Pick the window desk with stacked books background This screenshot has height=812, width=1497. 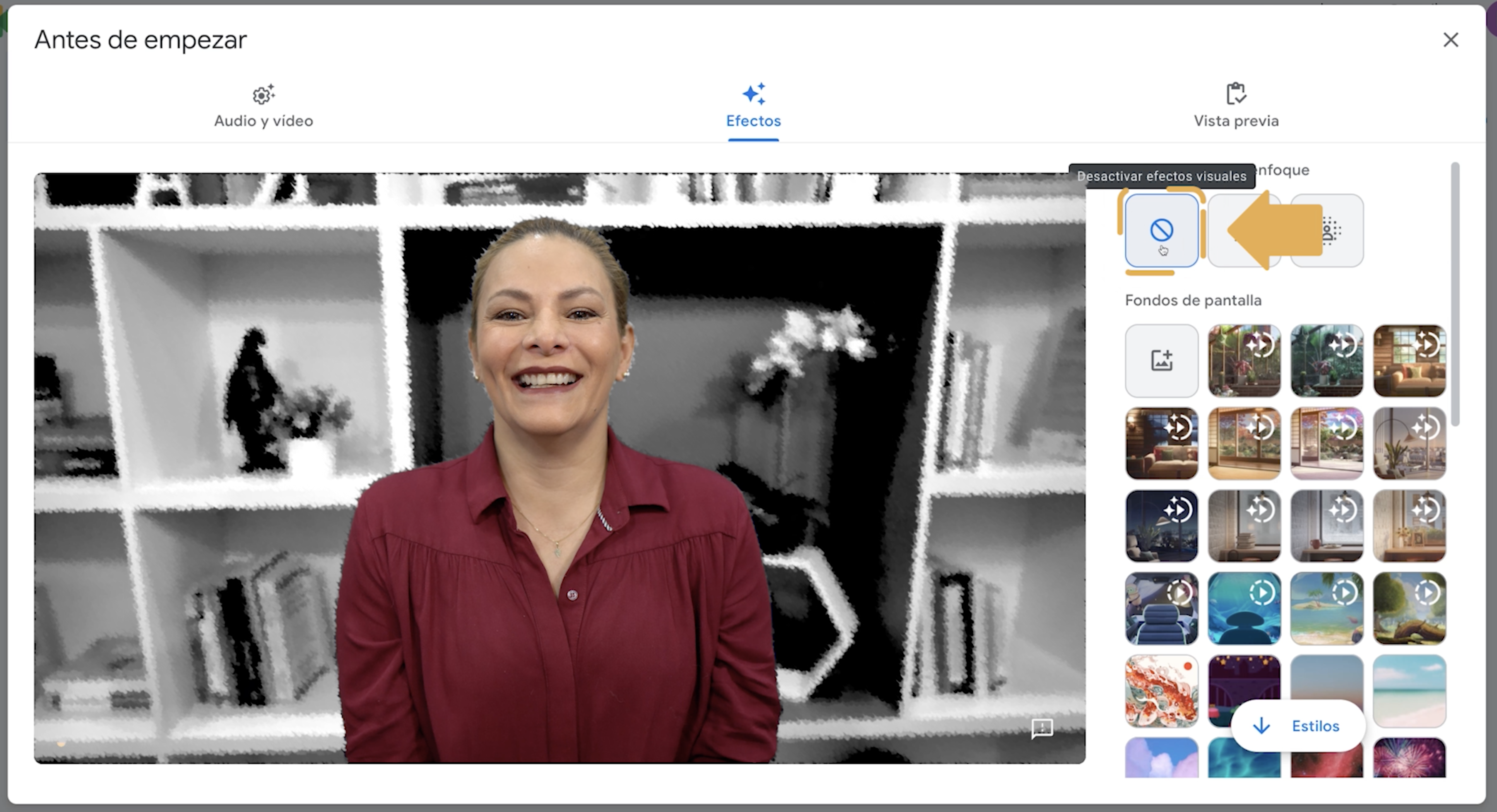coord(1244,526)
